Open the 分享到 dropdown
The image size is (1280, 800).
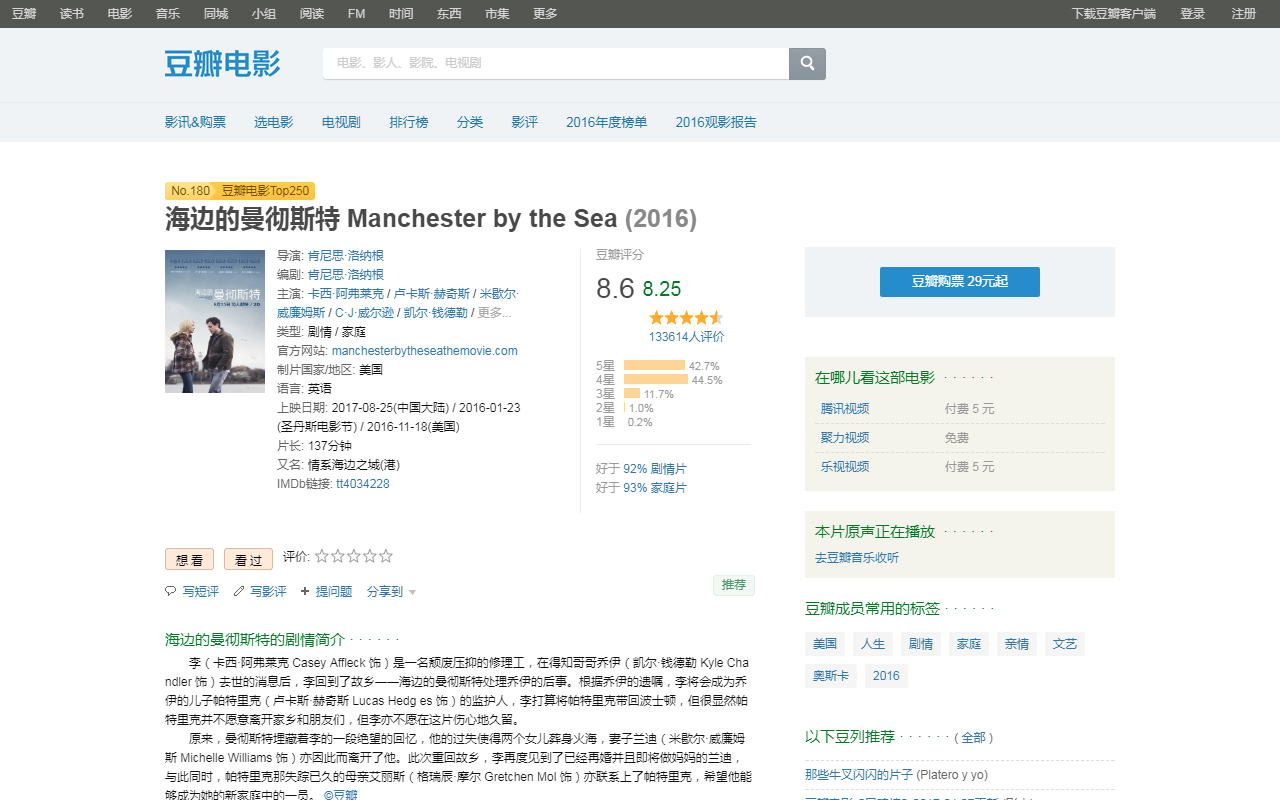(x=391, y=592)
